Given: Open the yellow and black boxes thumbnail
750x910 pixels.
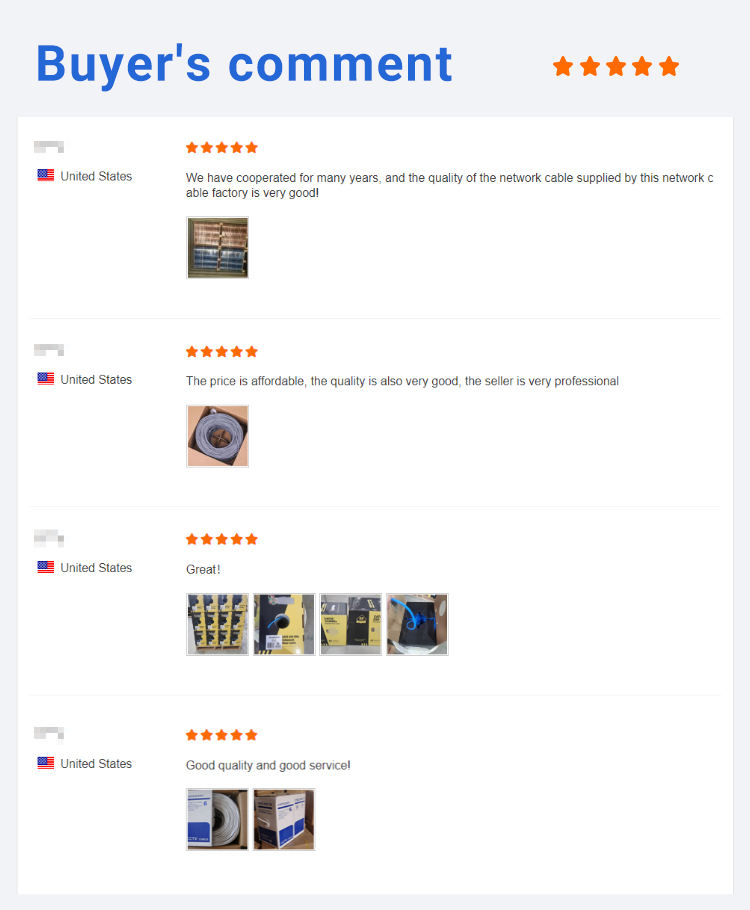Looking at the screenshot, I should click(351, 624).
